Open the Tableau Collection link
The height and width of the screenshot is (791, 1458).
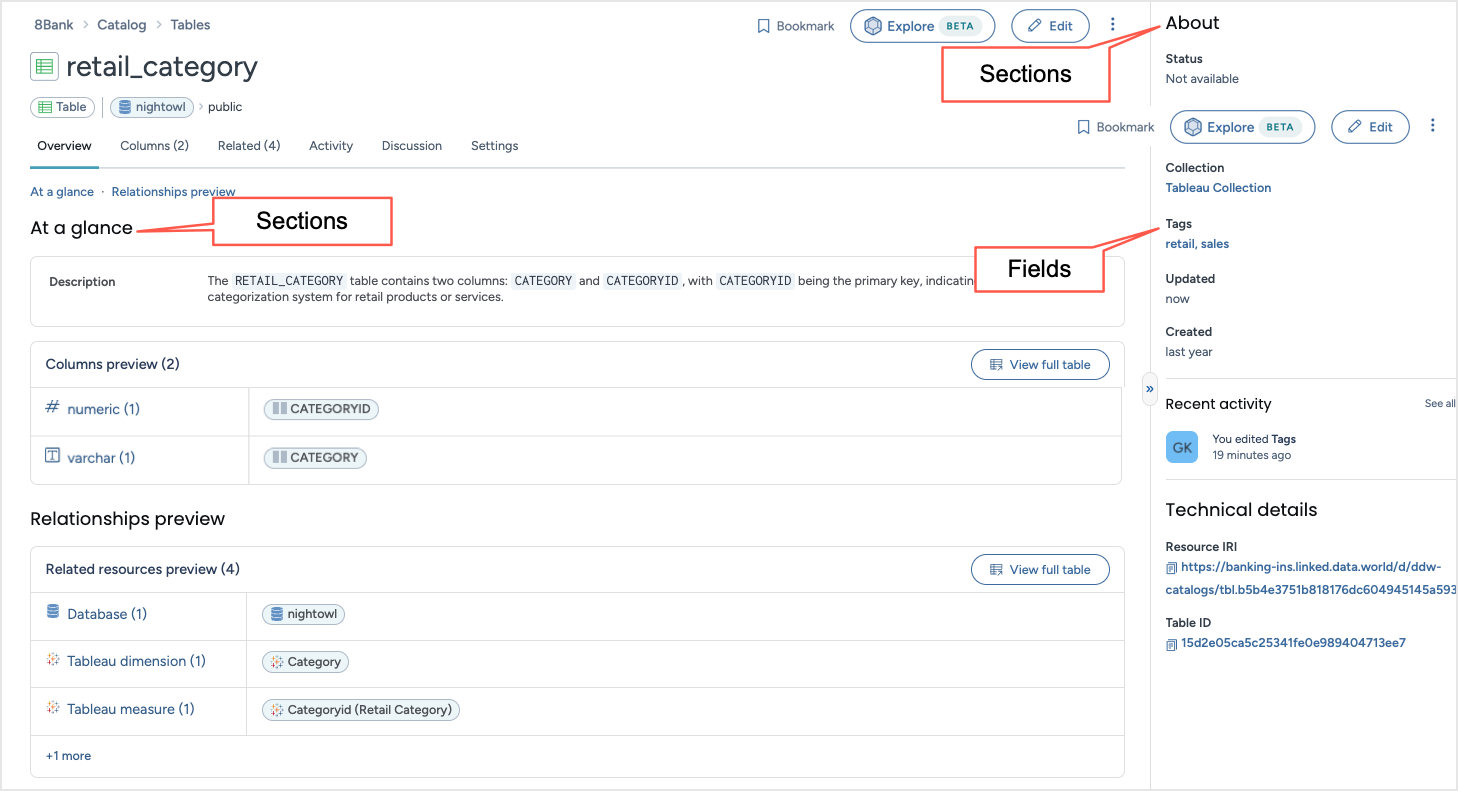[1218, 187]
